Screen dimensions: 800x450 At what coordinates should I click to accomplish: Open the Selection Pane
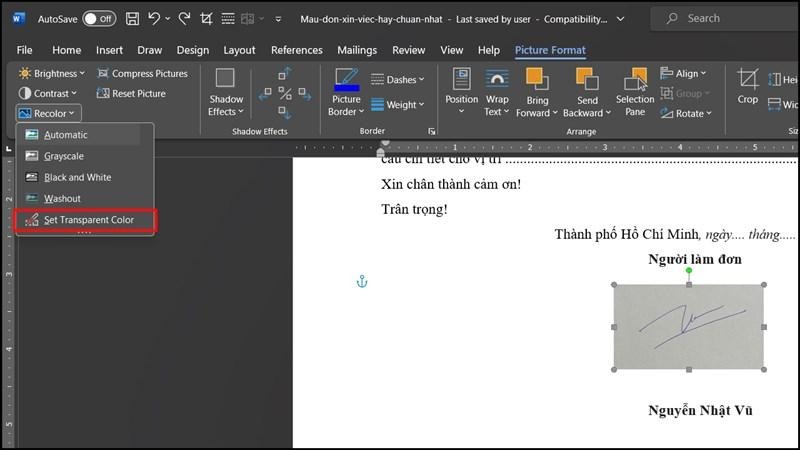pyautogui.click(x=634, y=91)
